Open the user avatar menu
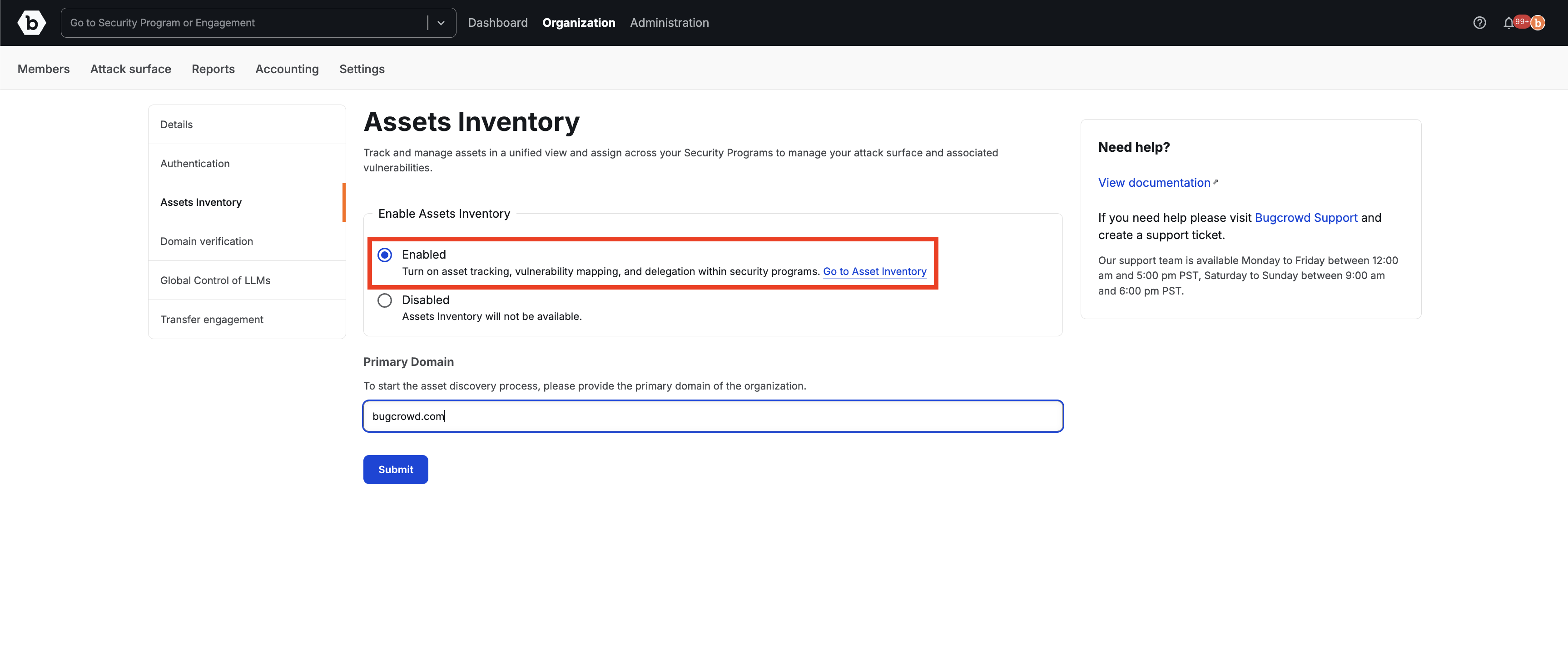1568x660 pixels. point(1538,23)
